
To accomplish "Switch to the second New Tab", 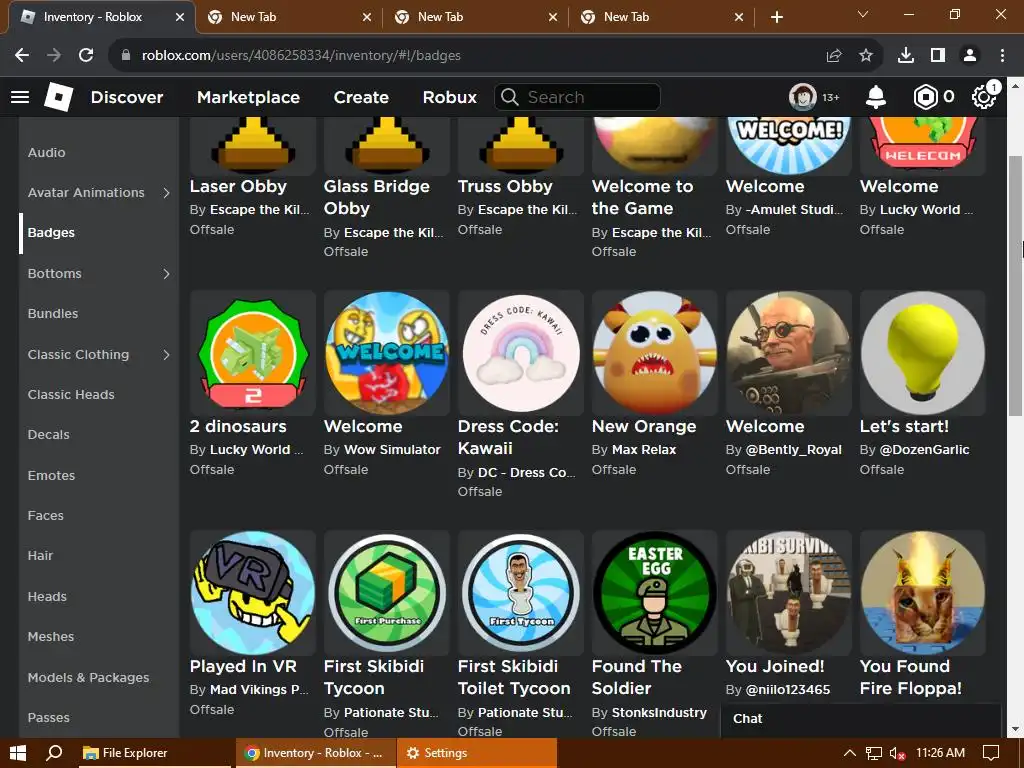I will [x=477, y=17].
